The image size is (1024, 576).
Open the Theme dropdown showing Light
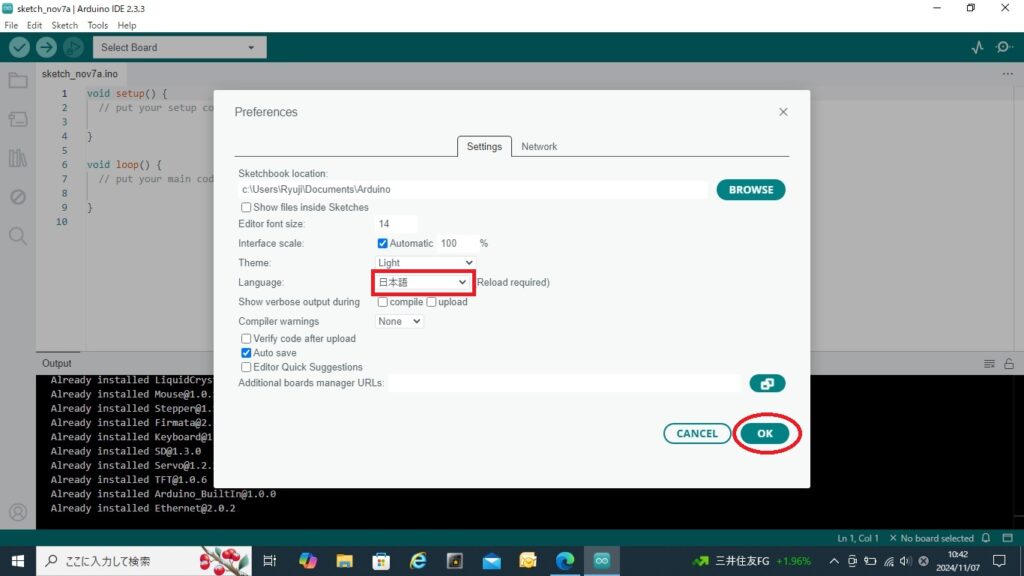[425, 263]
